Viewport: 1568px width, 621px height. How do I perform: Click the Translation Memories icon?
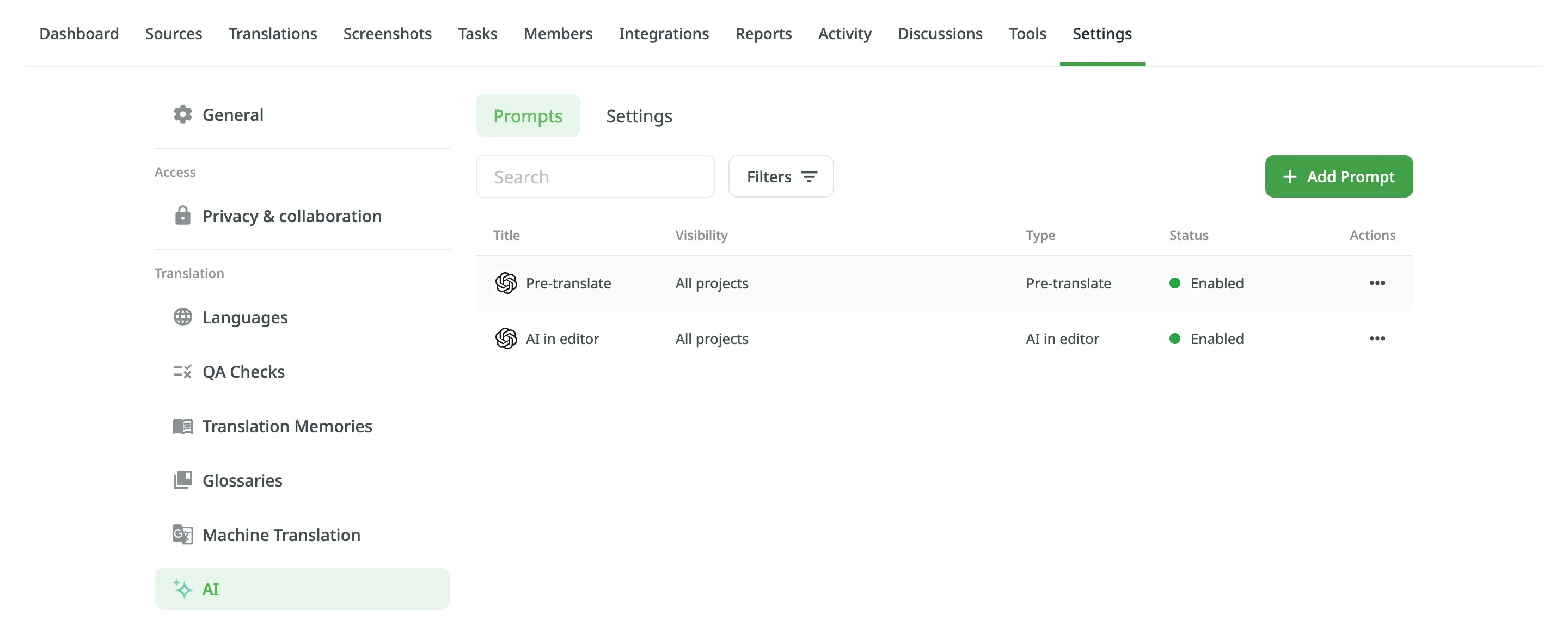coord(183,425)
